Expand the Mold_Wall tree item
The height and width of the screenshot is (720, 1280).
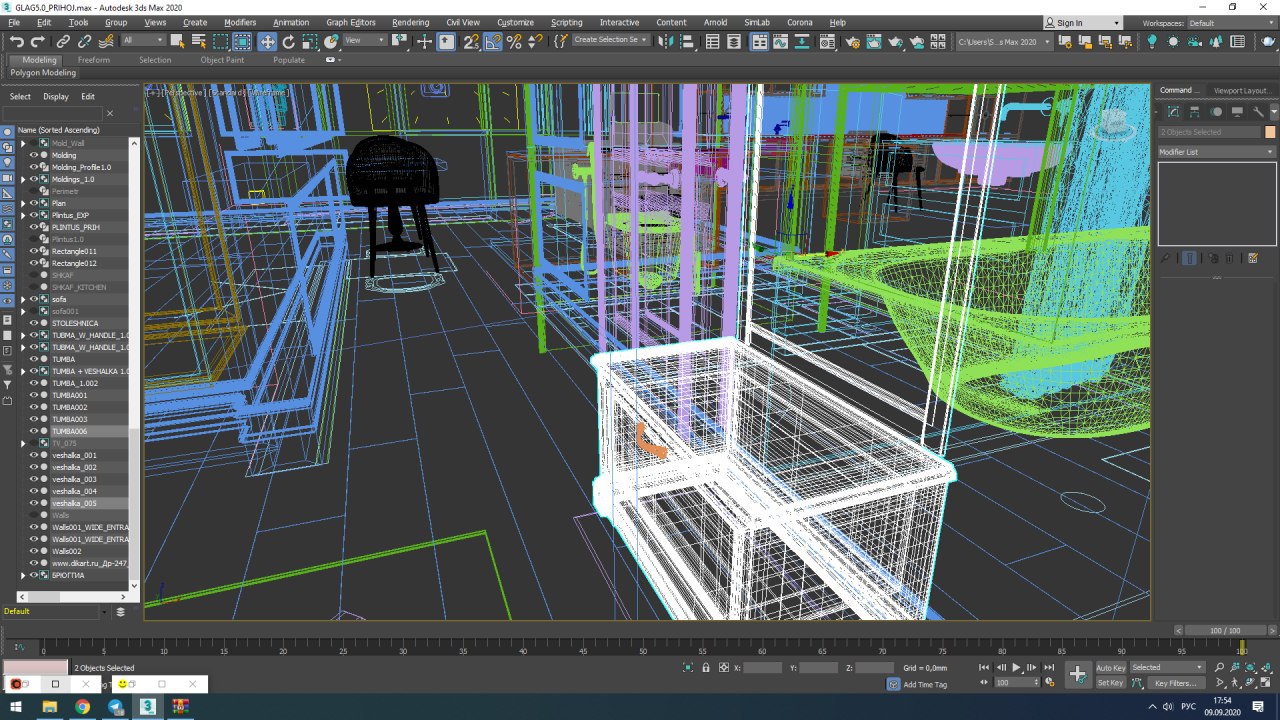point(23,143)
